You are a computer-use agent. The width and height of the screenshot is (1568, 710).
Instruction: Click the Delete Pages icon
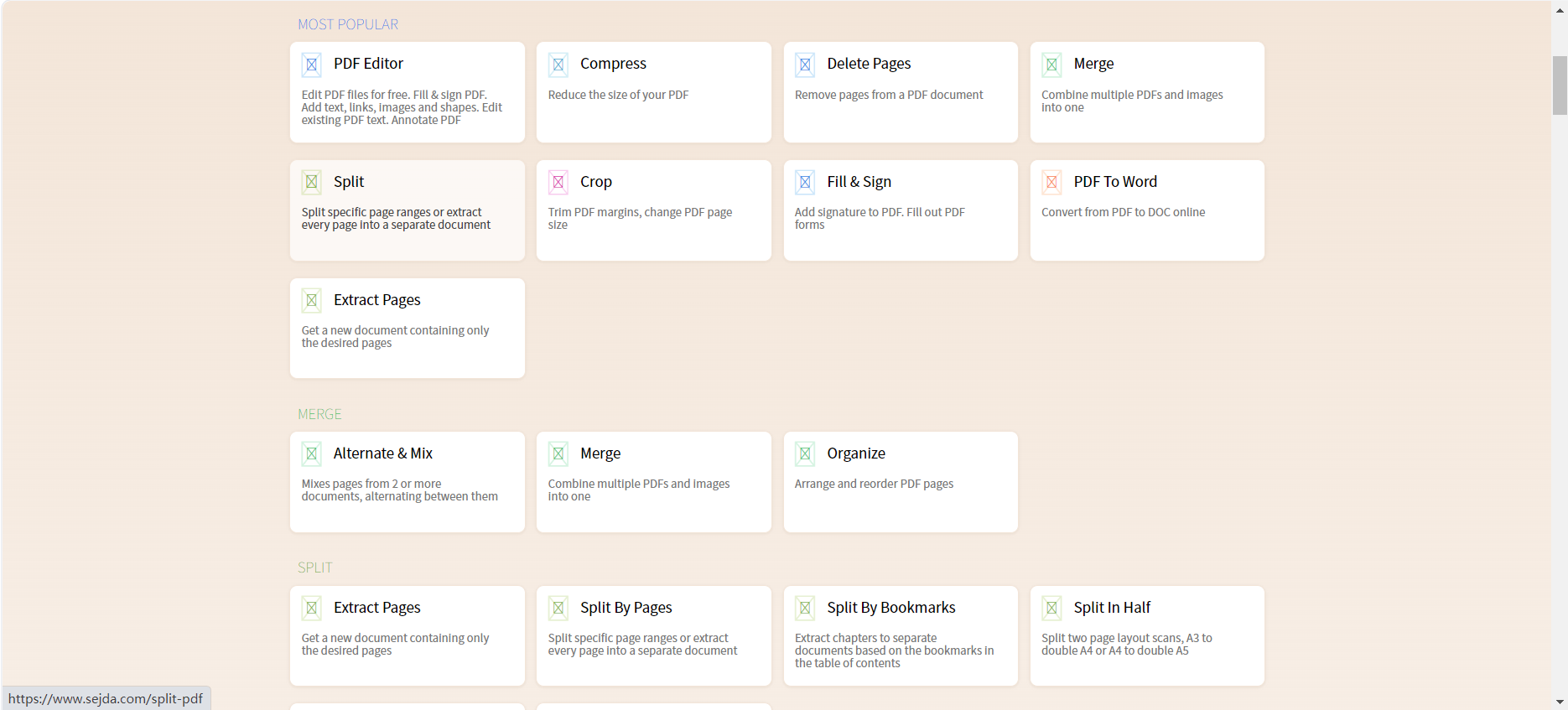805,65
